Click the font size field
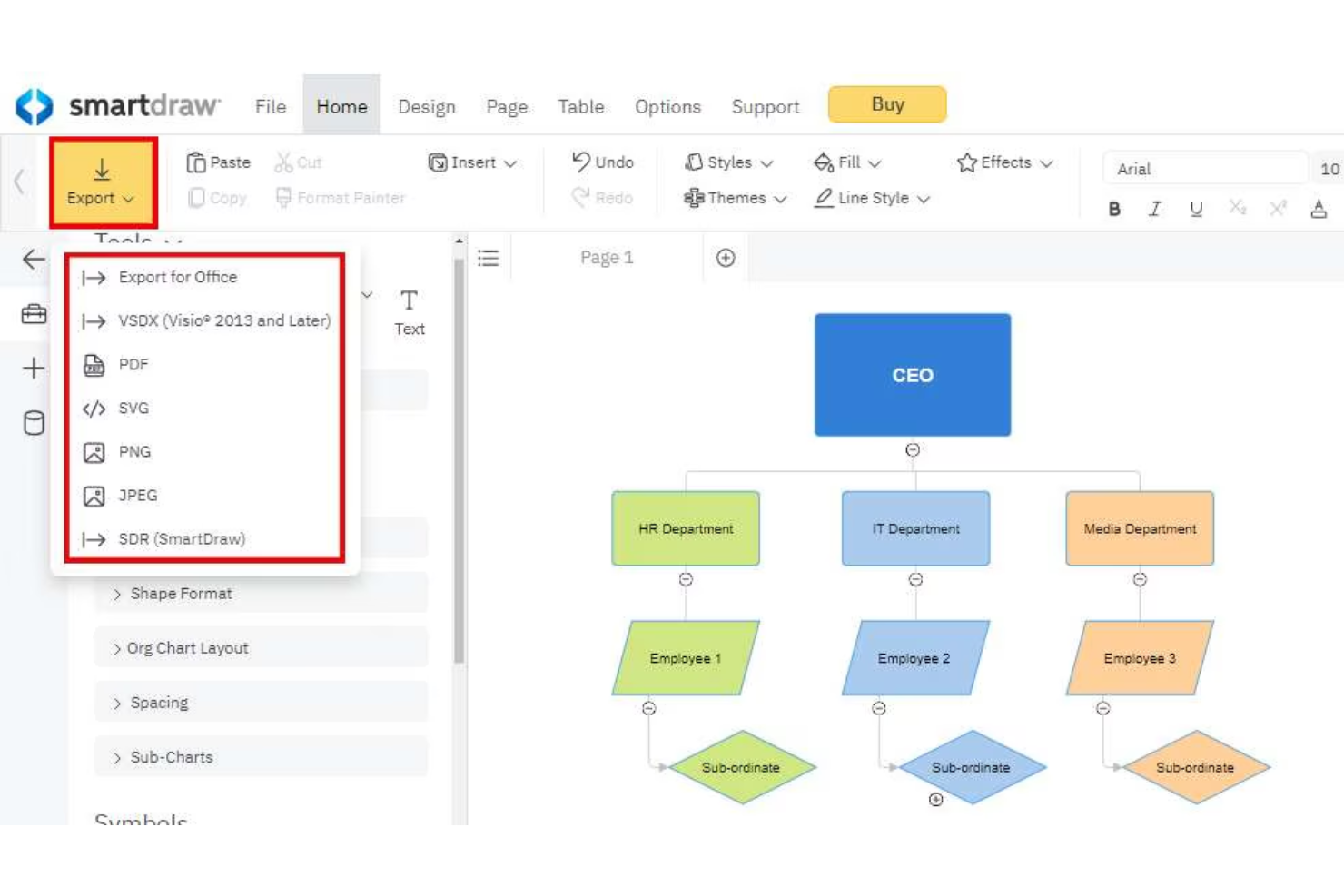The height and width of the screenshot is (896, 1344). coord(1328,169)
